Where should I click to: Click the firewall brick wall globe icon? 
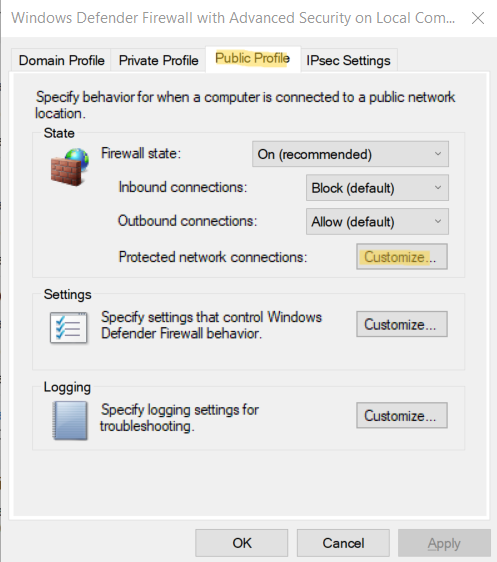coord(70,167)
